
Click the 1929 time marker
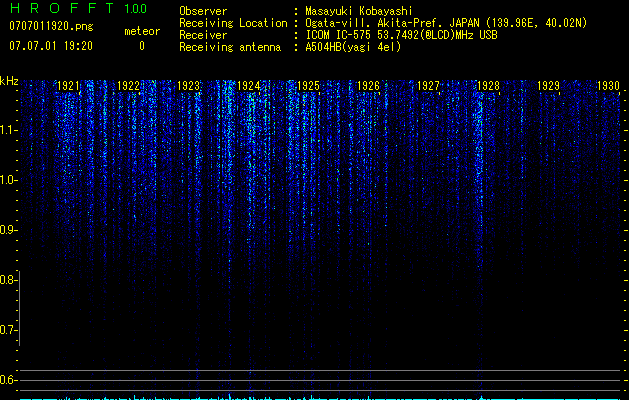tap(548, 86)
